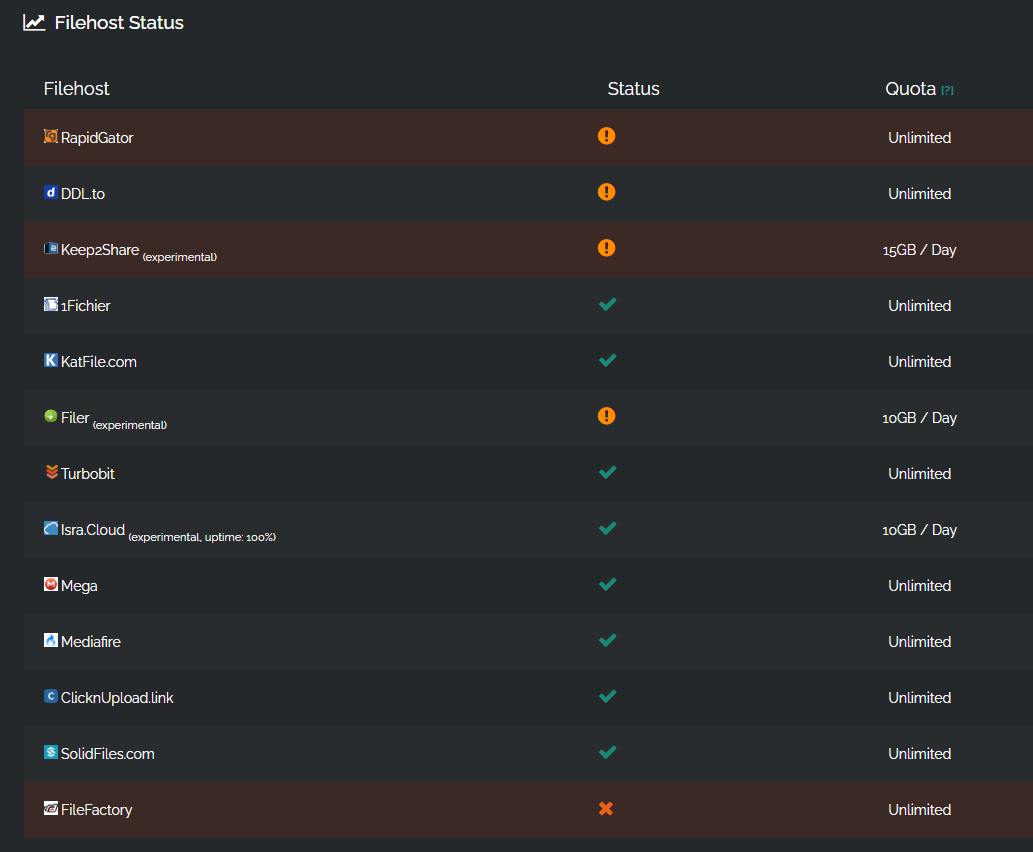Select the Keep2Share filehost name
Image resolution: width=1033 pixels, height=852 pixels.
(x=100, y=250)
